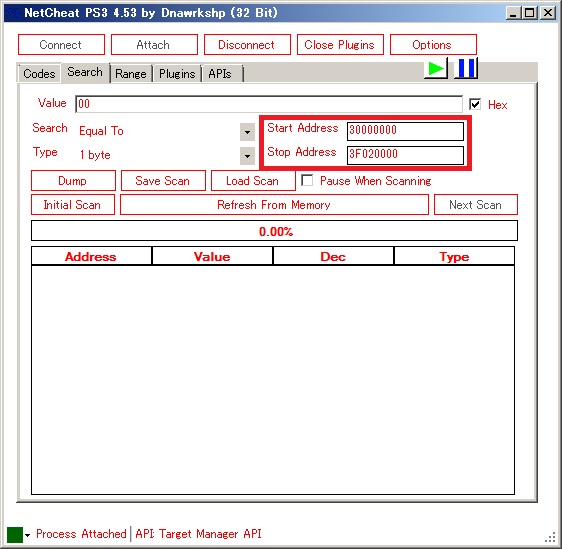Click the Dec column header
The image size is (562, 549).
[x=333, y=256]
